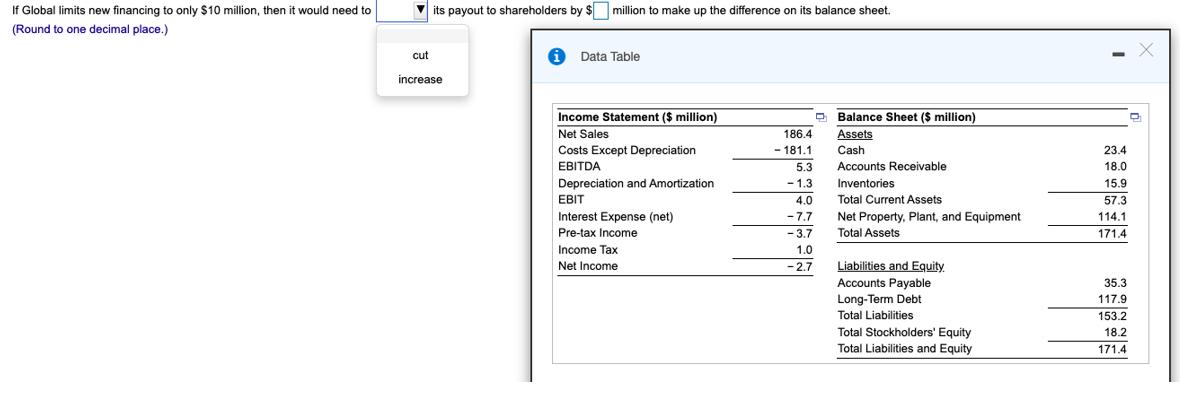The image size is (1180, 406).
Task: Click the Inventories label
Action: click(x=866, y=184)
